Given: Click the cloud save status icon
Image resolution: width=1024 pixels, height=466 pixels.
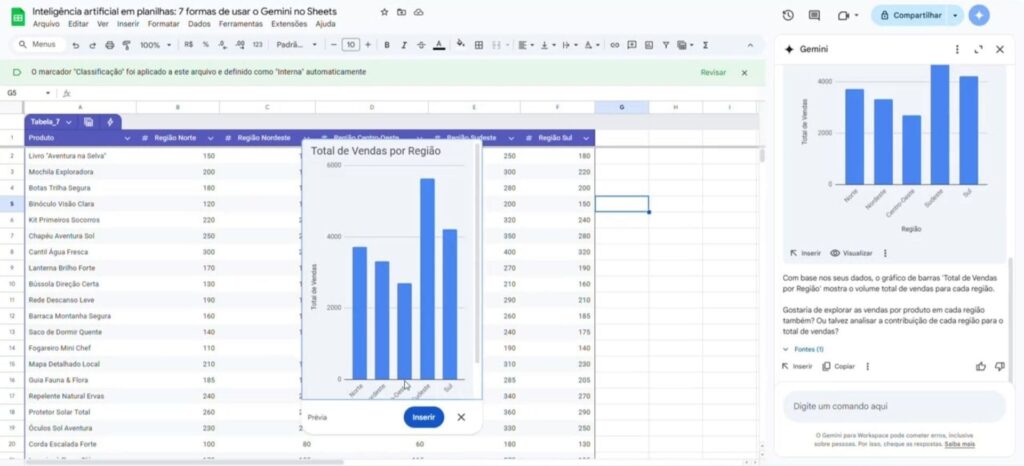Looking at the screenshot, I should [419, 12].
